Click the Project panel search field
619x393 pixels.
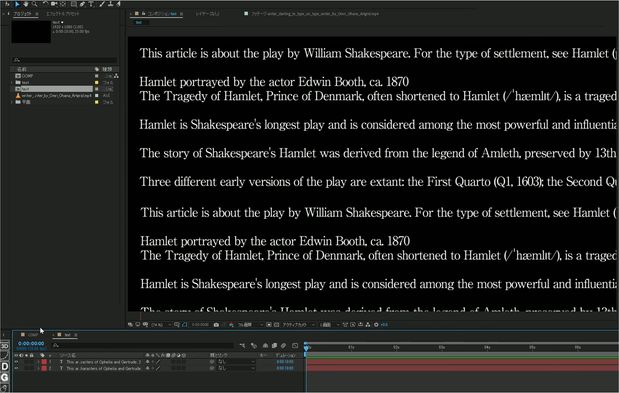click(x=64, y=60)
